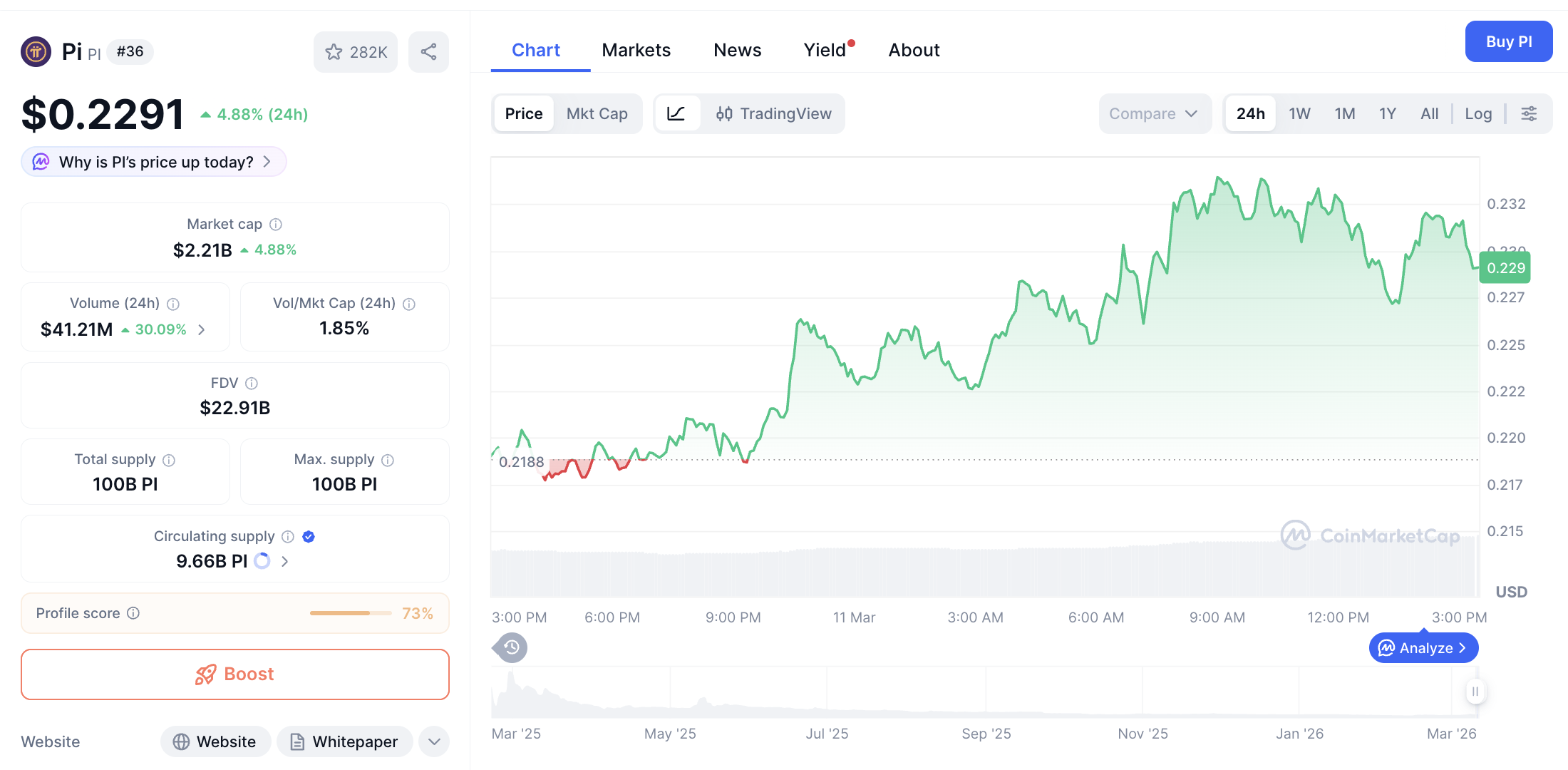The height and width of the screenshot is (770, 1568).
Task: Switch chart to Mkt Cap view
Action: click(597, 113)
